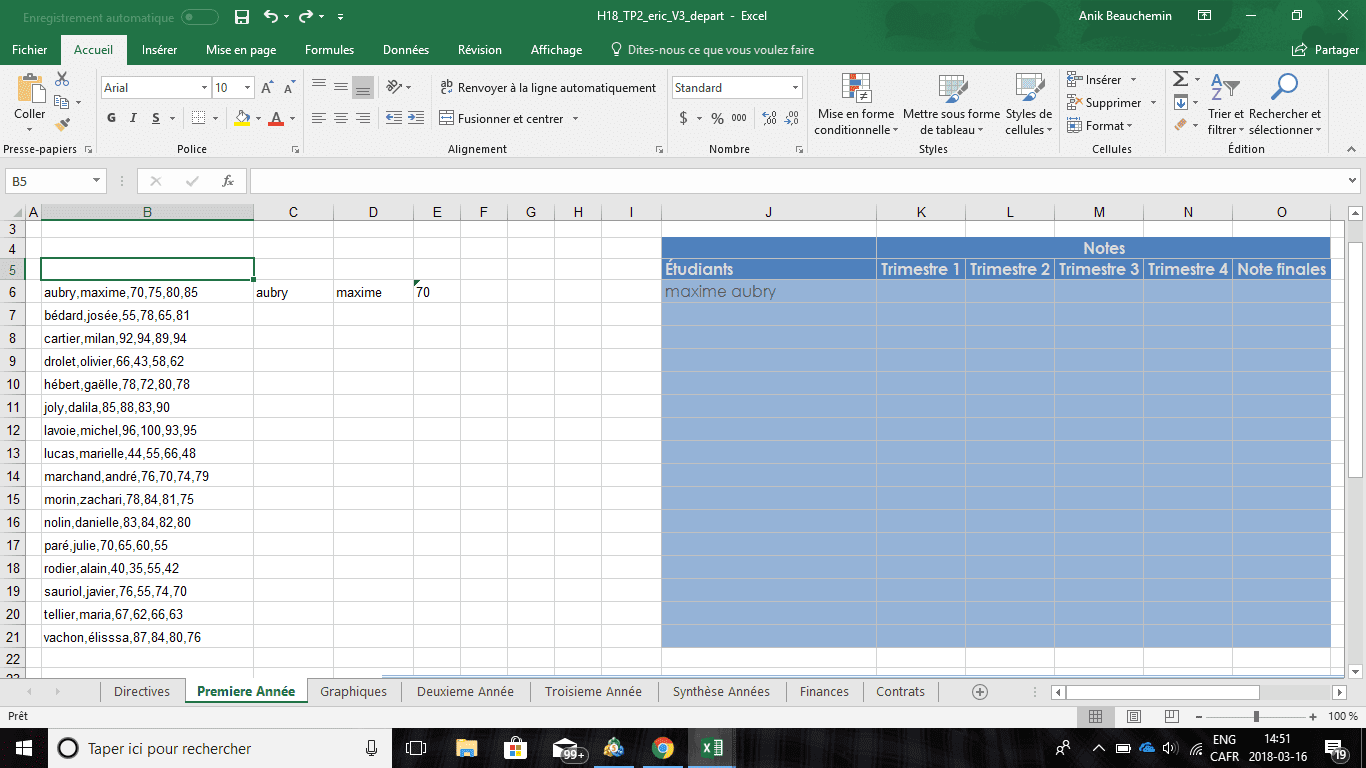Viewport: 1366px width, 768px height.
Task: Expand the Name Box dropdown arrow
Action: click(x=97, y=181)
